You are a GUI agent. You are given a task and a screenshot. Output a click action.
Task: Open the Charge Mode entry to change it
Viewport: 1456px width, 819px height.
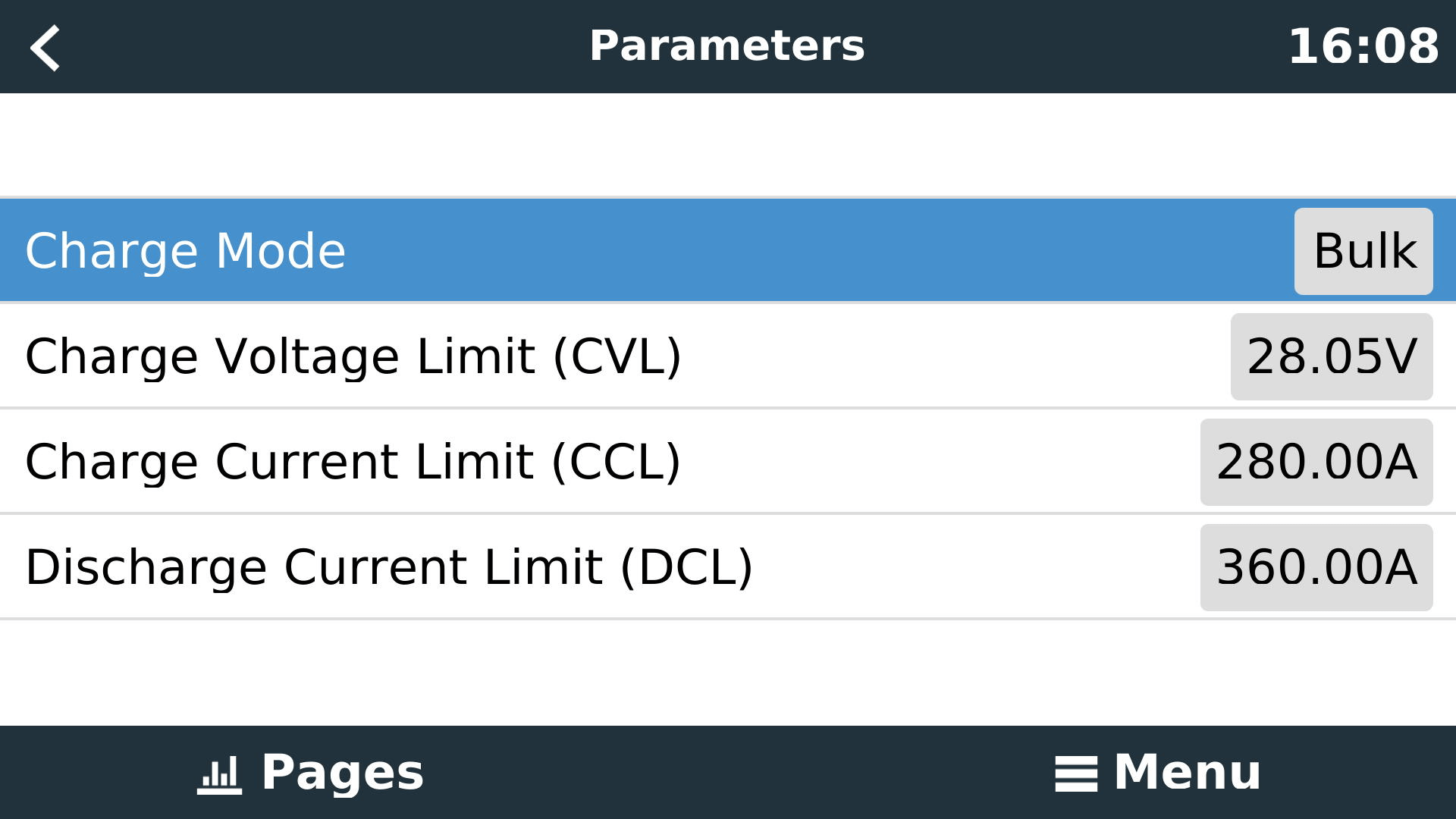click(455, 250)
